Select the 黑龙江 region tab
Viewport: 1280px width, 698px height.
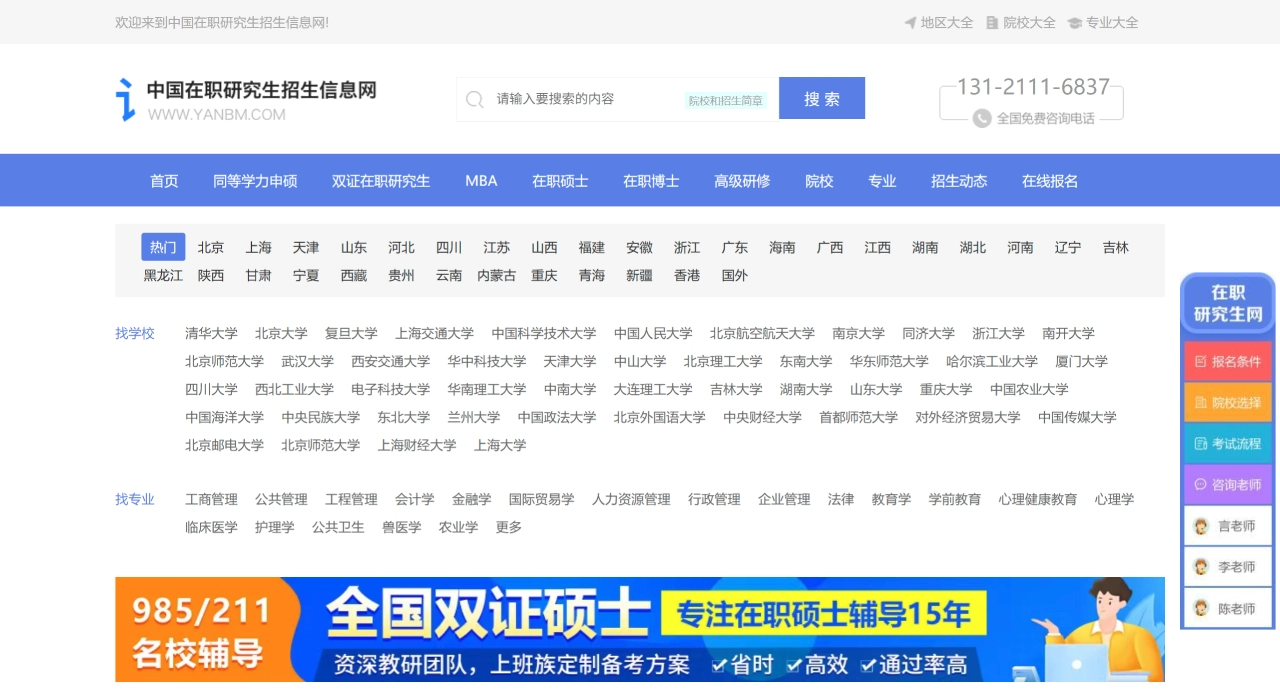point(163,275)
